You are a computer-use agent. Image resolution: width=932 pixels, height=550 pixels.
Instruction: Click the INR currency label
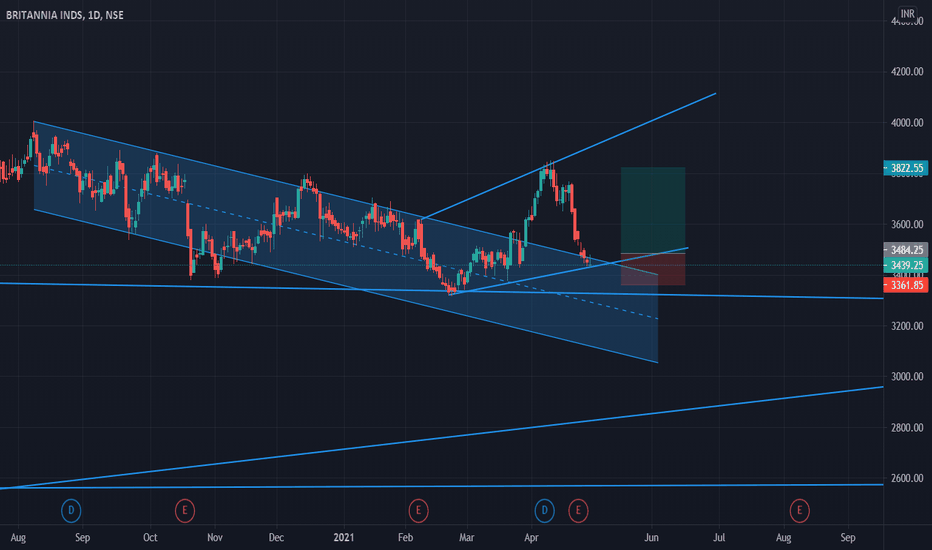coord(907,14)
